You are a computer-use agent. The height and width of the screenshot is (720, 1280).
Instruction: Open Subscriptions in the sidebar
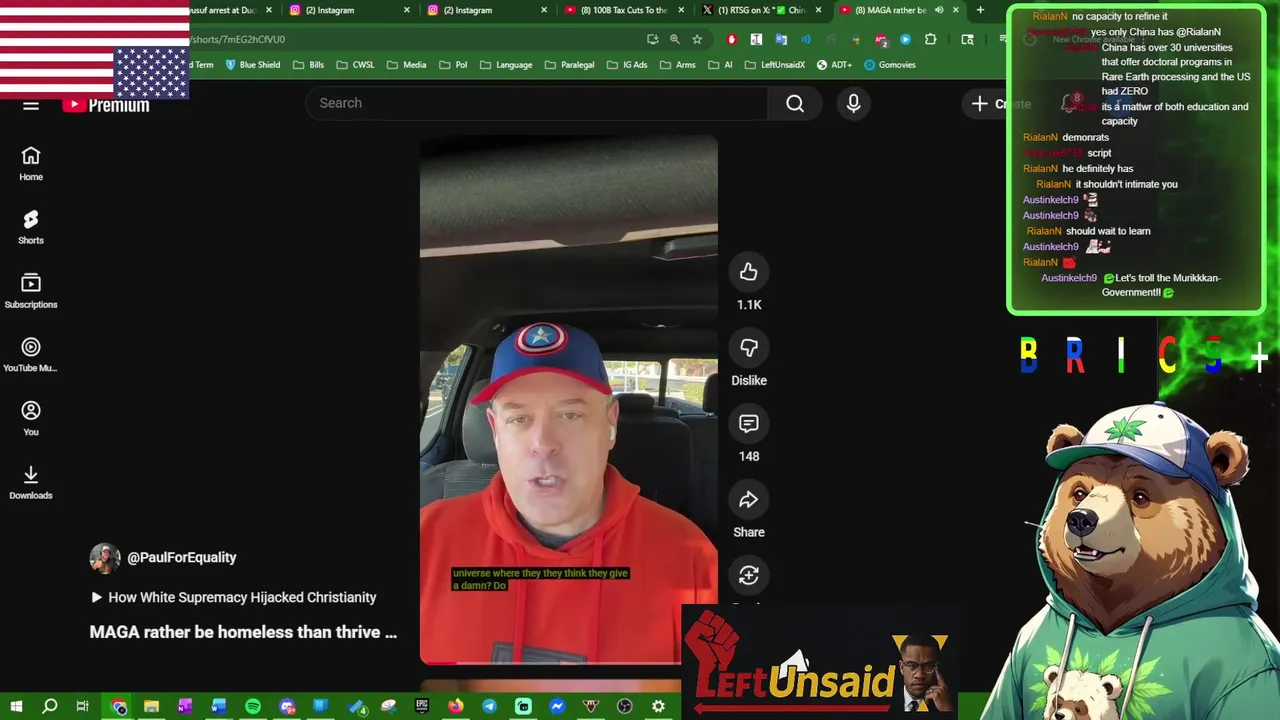[x=31, y=291]
